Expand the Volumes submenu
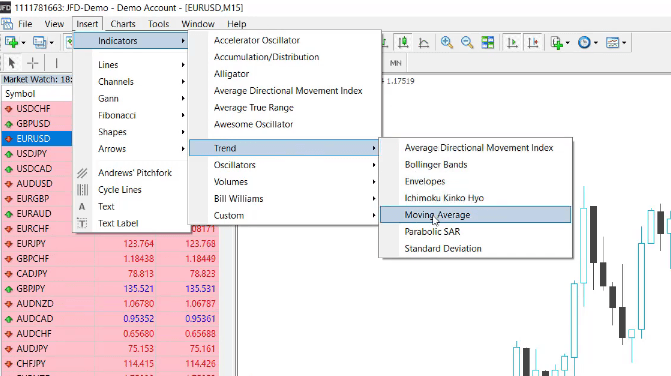Viewport: 671px width, 376px height. coord(285,182)
